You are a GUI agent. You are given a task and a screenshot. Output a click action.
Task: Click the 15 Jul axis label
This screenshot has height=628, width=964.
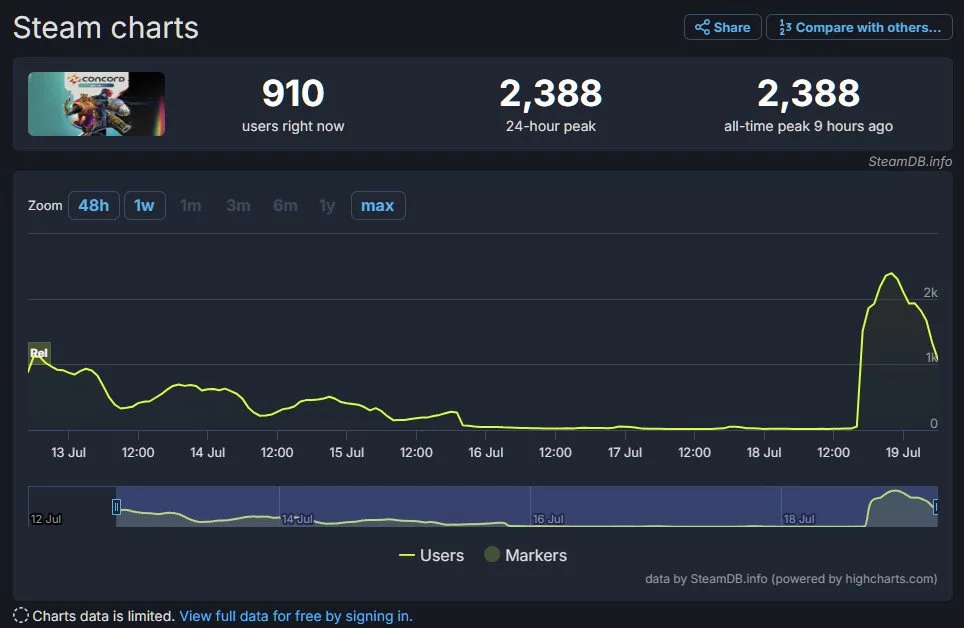click(346, 452)
